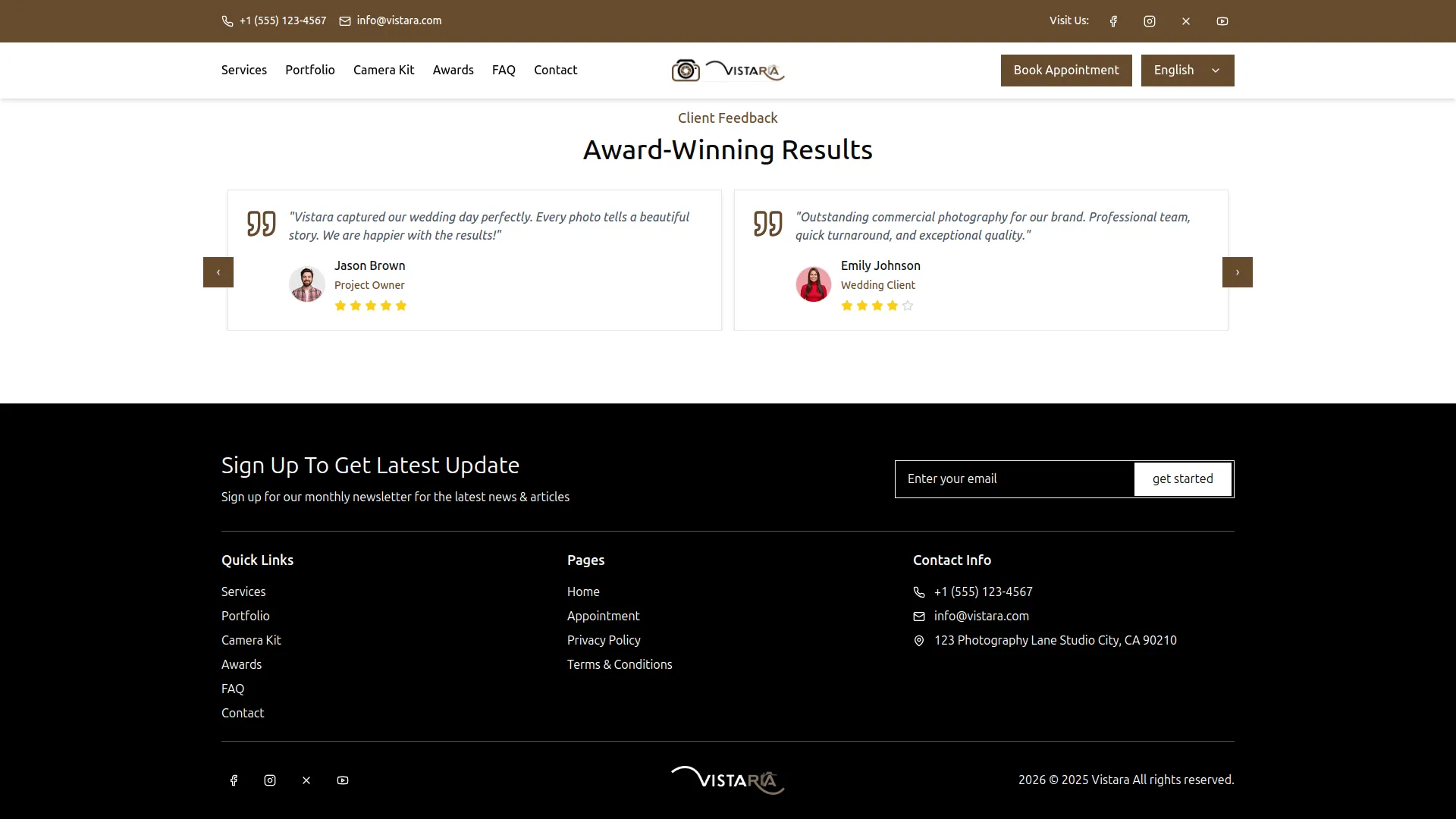The height and width of the screenshot is (819, 1456).
Task: Open Portfolio in top navigation
Action: [x=309, y=70]
